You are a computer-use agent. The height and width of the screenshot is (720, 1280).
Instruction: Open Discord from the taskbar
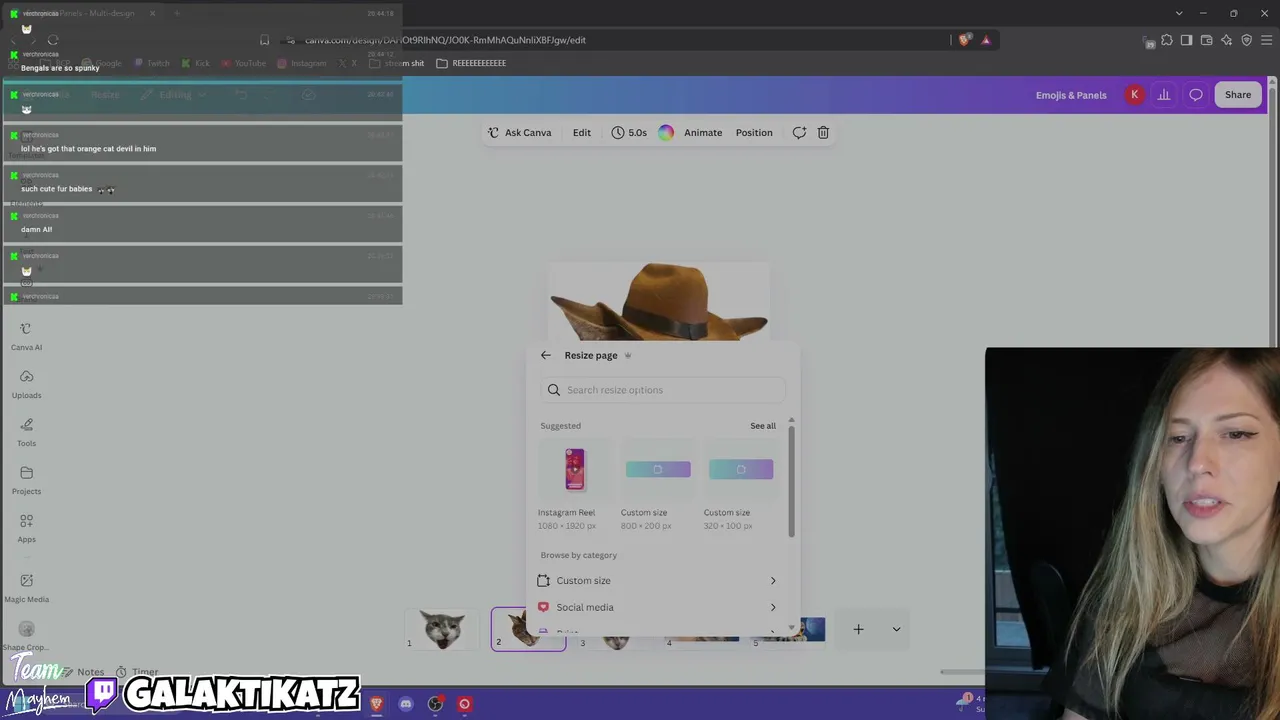[405, 704]
